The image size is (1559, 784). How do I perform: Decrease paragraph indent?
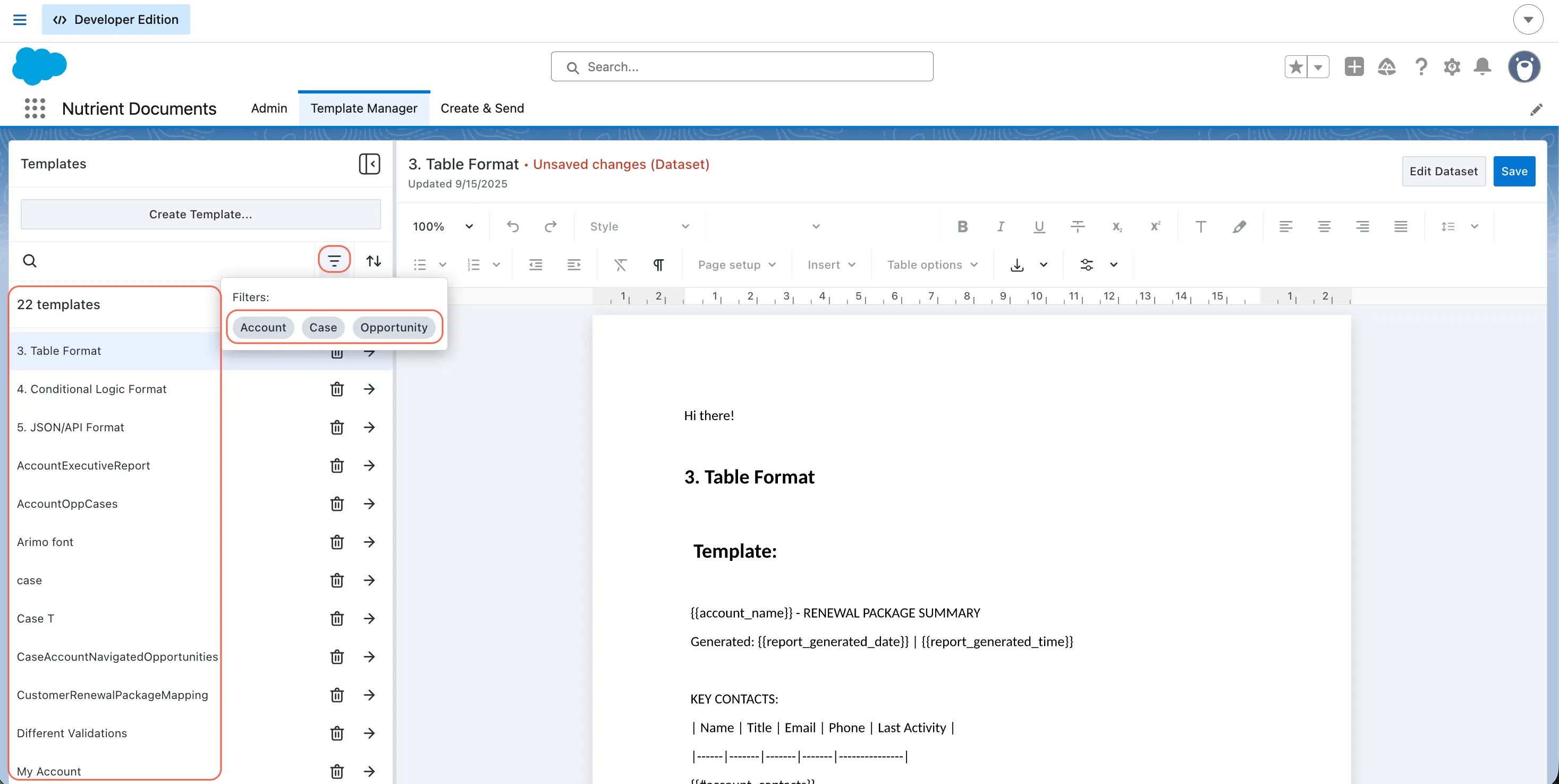[x=536, y=265]
